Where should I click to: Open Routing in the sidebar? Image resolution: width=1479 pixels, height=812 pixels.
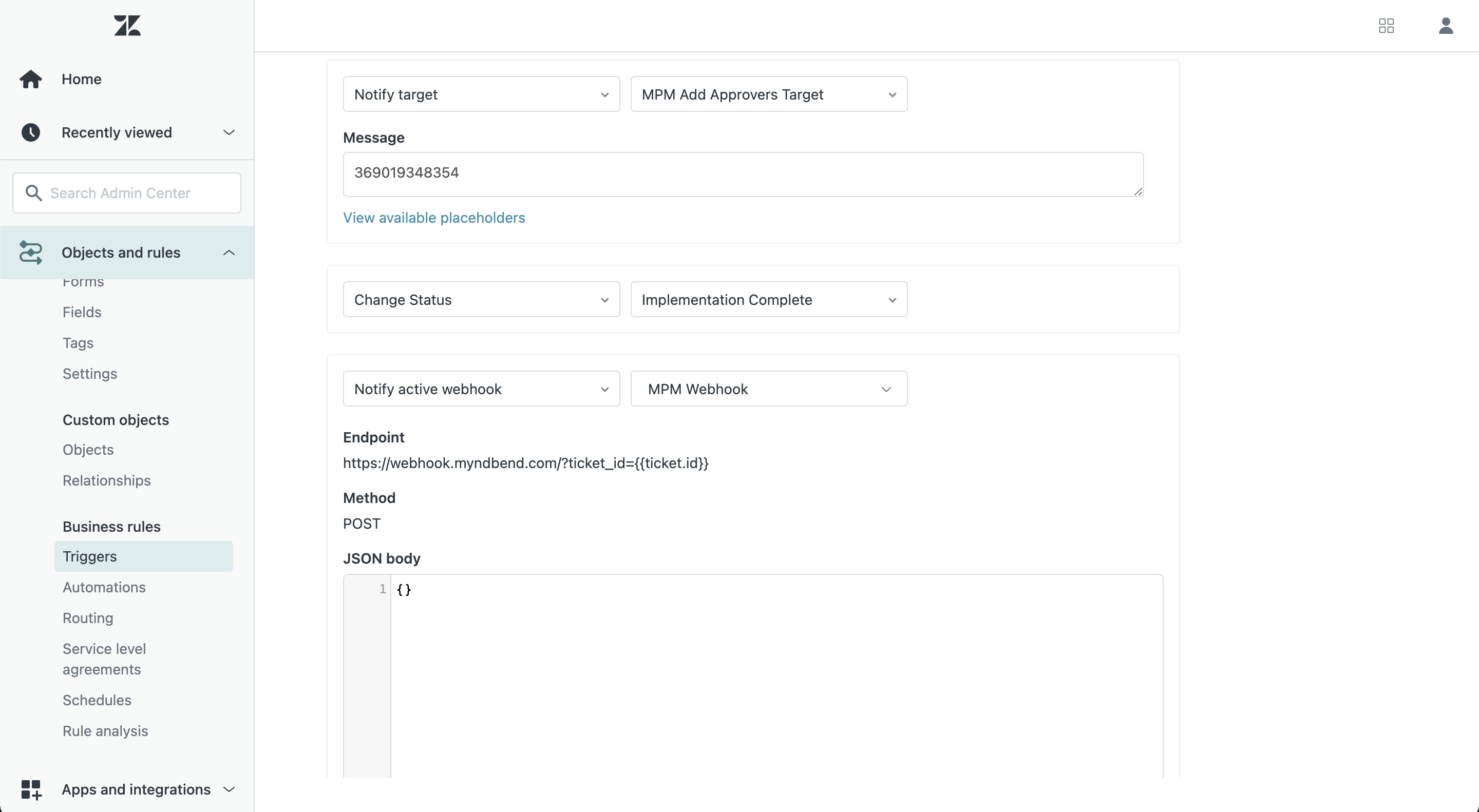[x=88, y=618]
